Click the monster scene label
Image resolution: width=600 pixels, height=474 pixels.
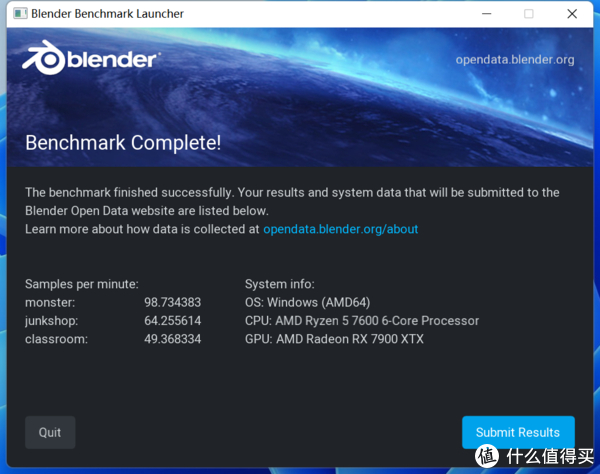(x=50, y=302)
